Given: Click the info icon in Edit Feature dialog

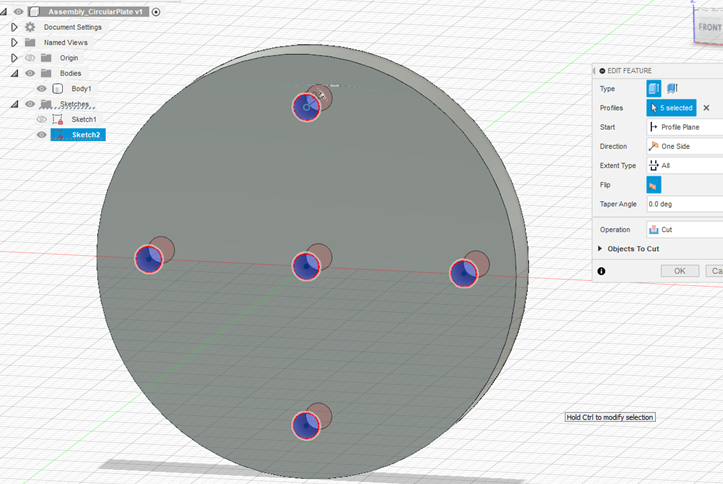Looking at the screenshot, I should coord(601,271).
